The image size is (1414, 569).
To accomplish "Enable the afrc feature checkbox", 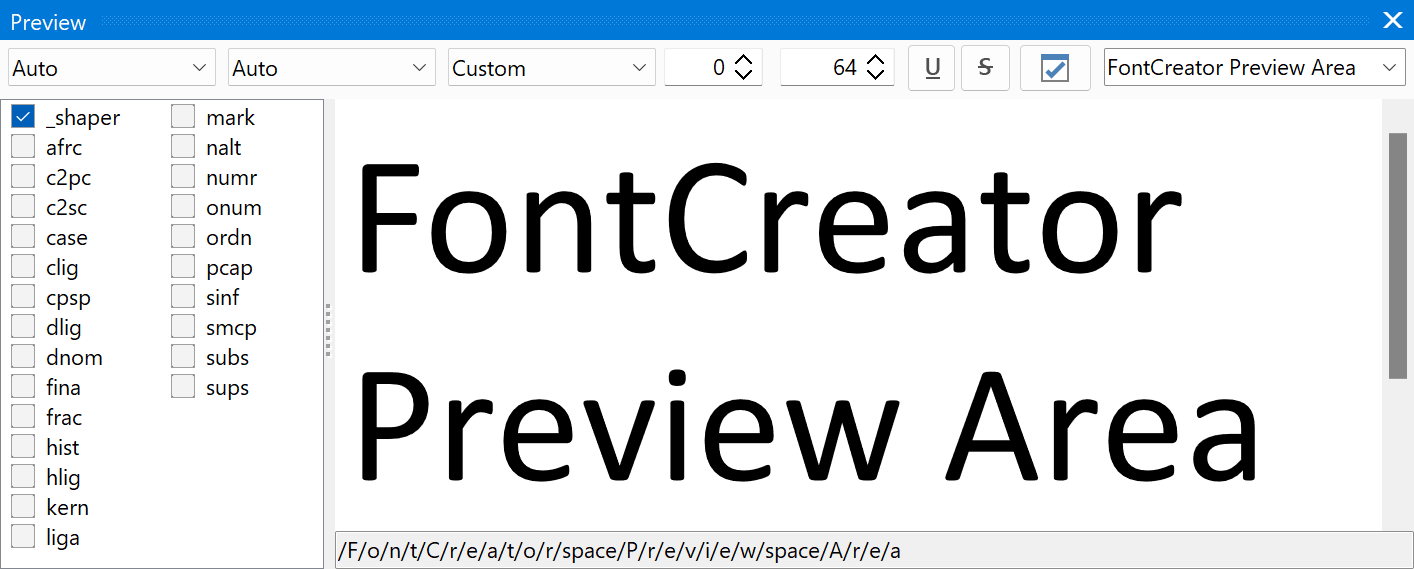I will [x=23, y=147].
